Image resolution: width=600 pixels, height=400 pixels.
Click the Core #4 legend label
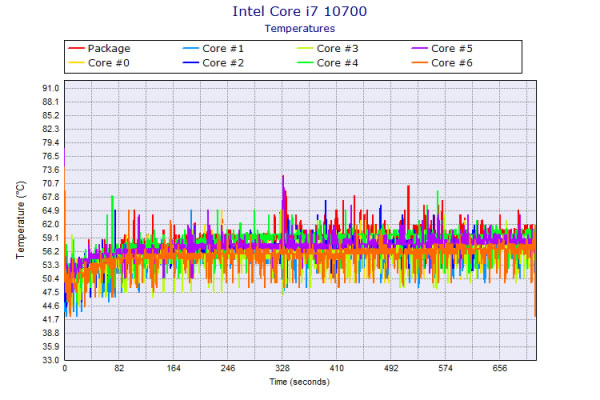click(338, 63)
